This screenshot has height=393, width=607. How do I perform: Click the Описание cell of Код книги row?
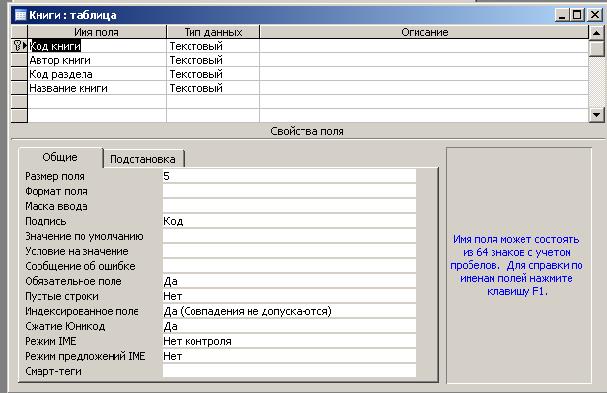(424, 46)
